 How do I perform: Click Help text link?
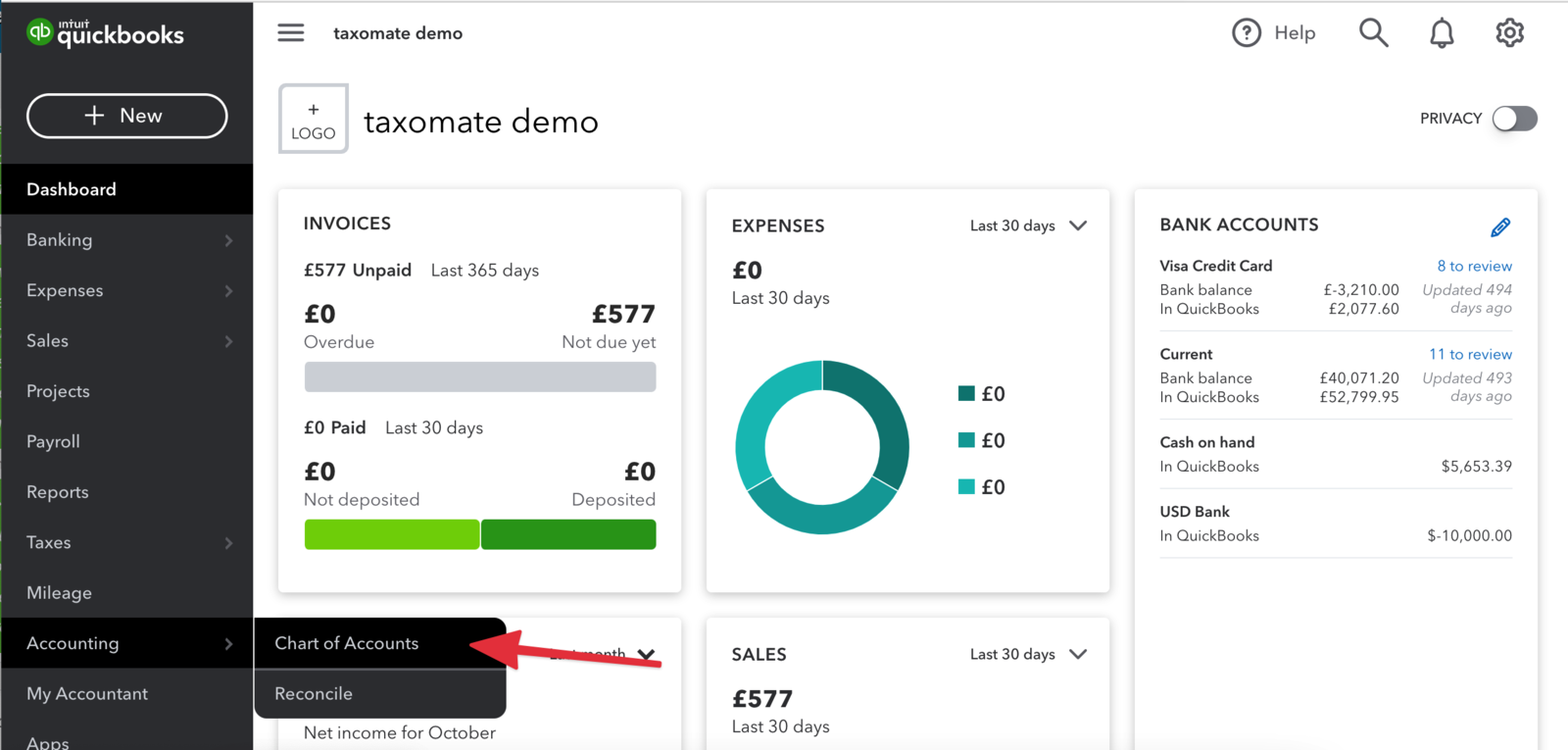click(x=1295, y=32)
